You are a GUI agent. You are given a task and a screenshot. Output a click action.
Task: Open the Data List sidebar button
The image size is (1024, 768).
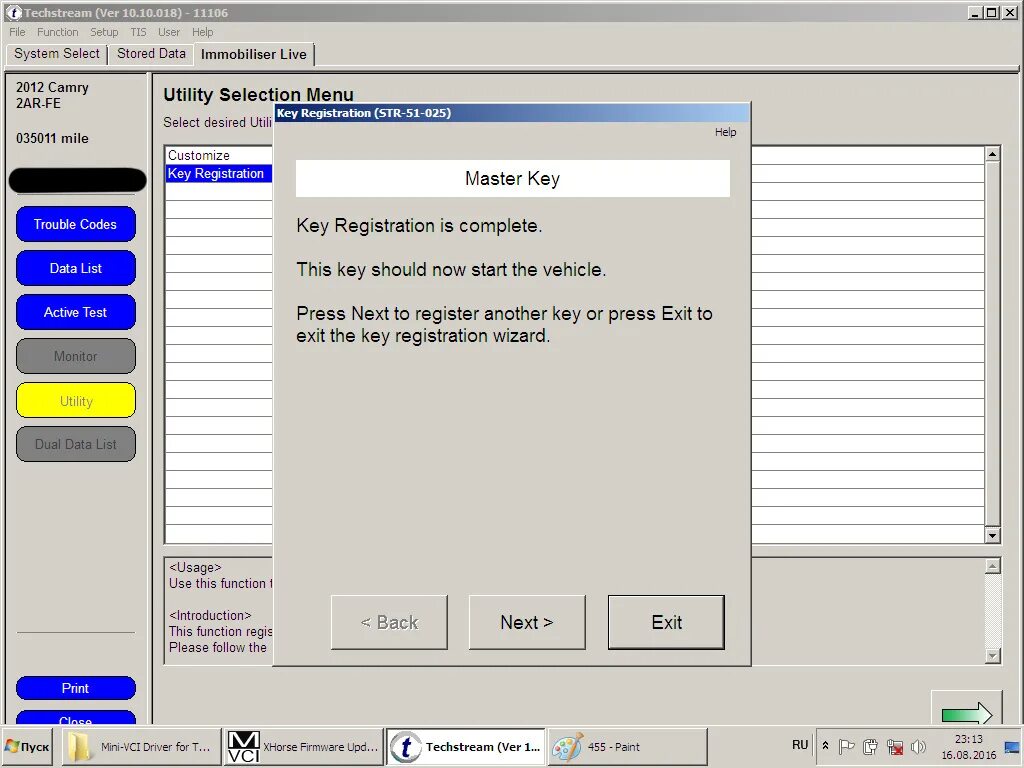(76, 268)
